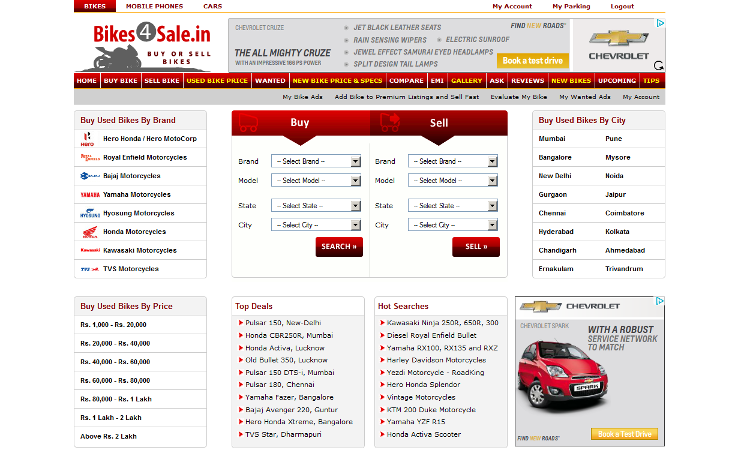Click the Sell cart icon

tap(390, 122)
